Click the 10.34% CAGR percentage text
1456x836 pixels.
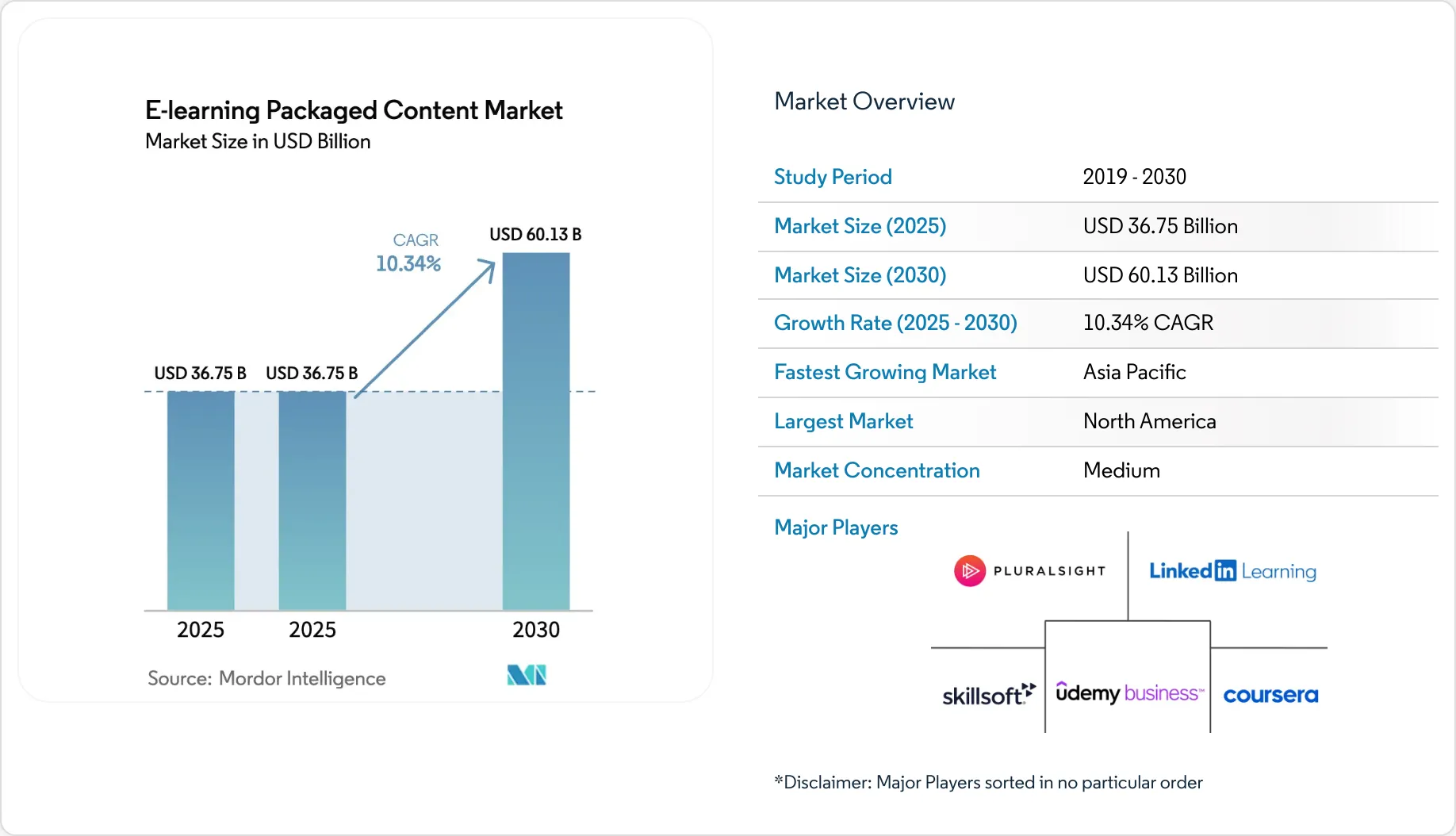click(408, 263)
